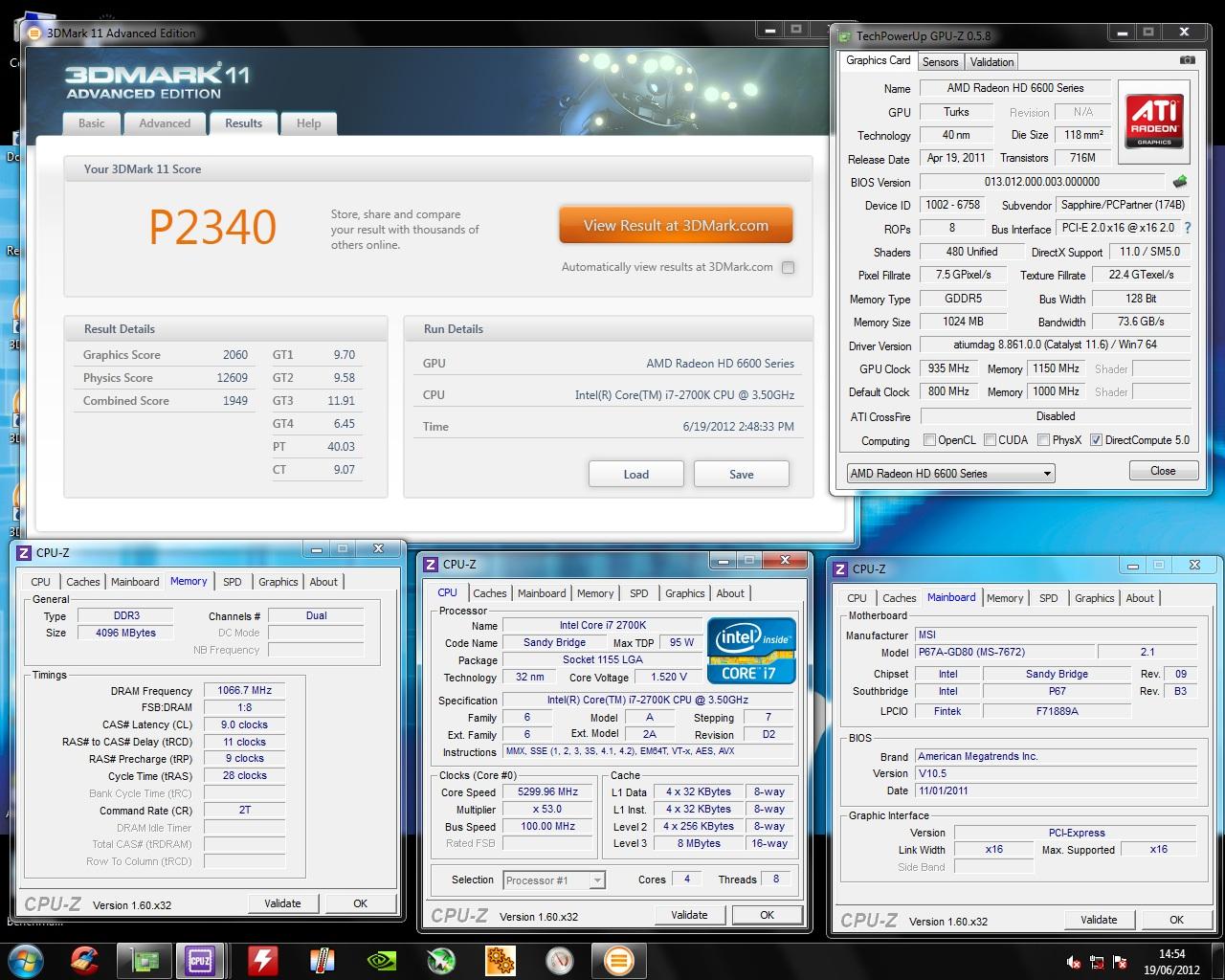Image resolution: width=1225 pixels, height=980 pixels.
Task: Click the green arrow taskbar icon
Action: coord(441,960)
